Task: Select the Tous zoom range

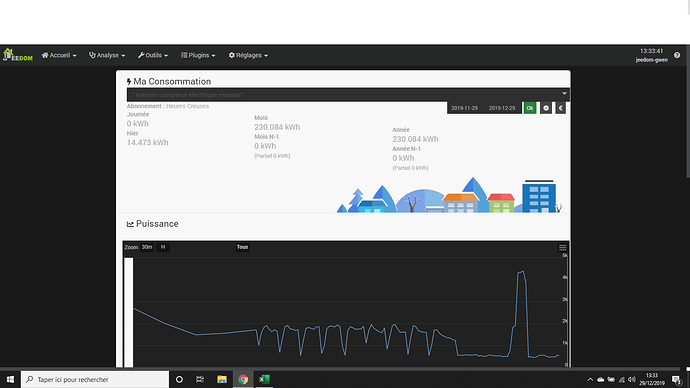Action: [242, 247]
